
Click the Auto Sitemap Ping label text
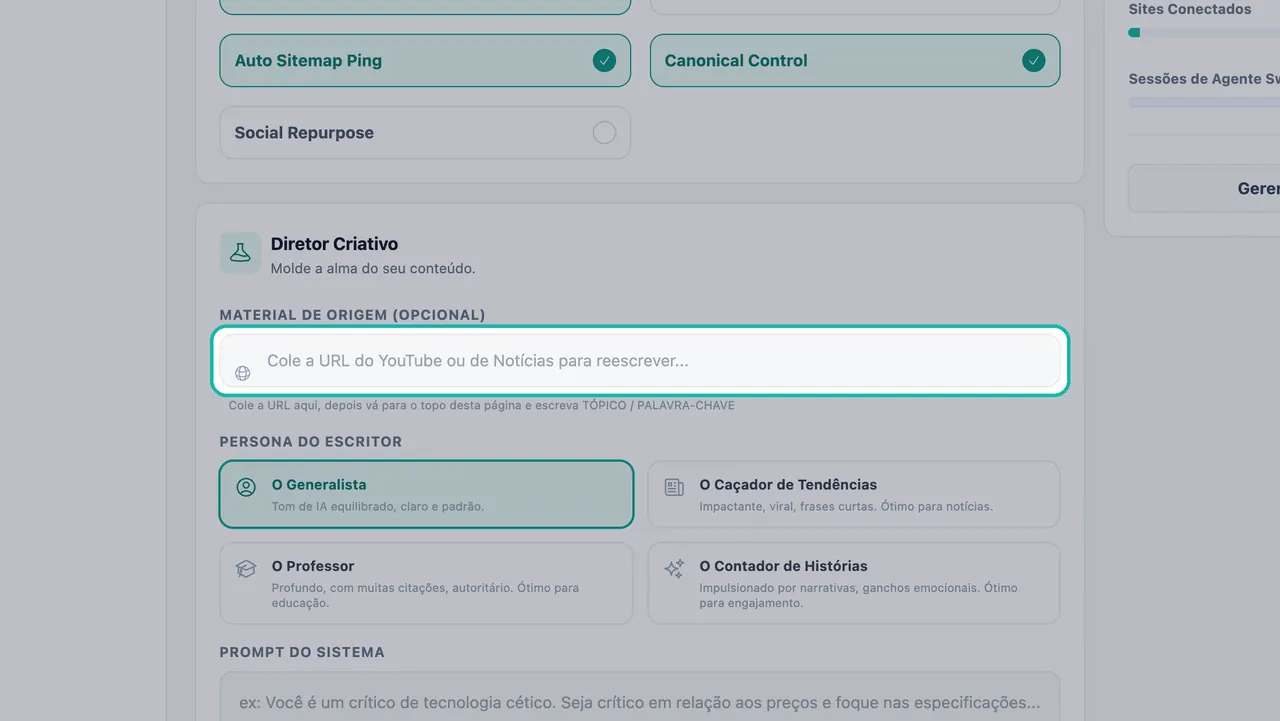tap(308, 61)
